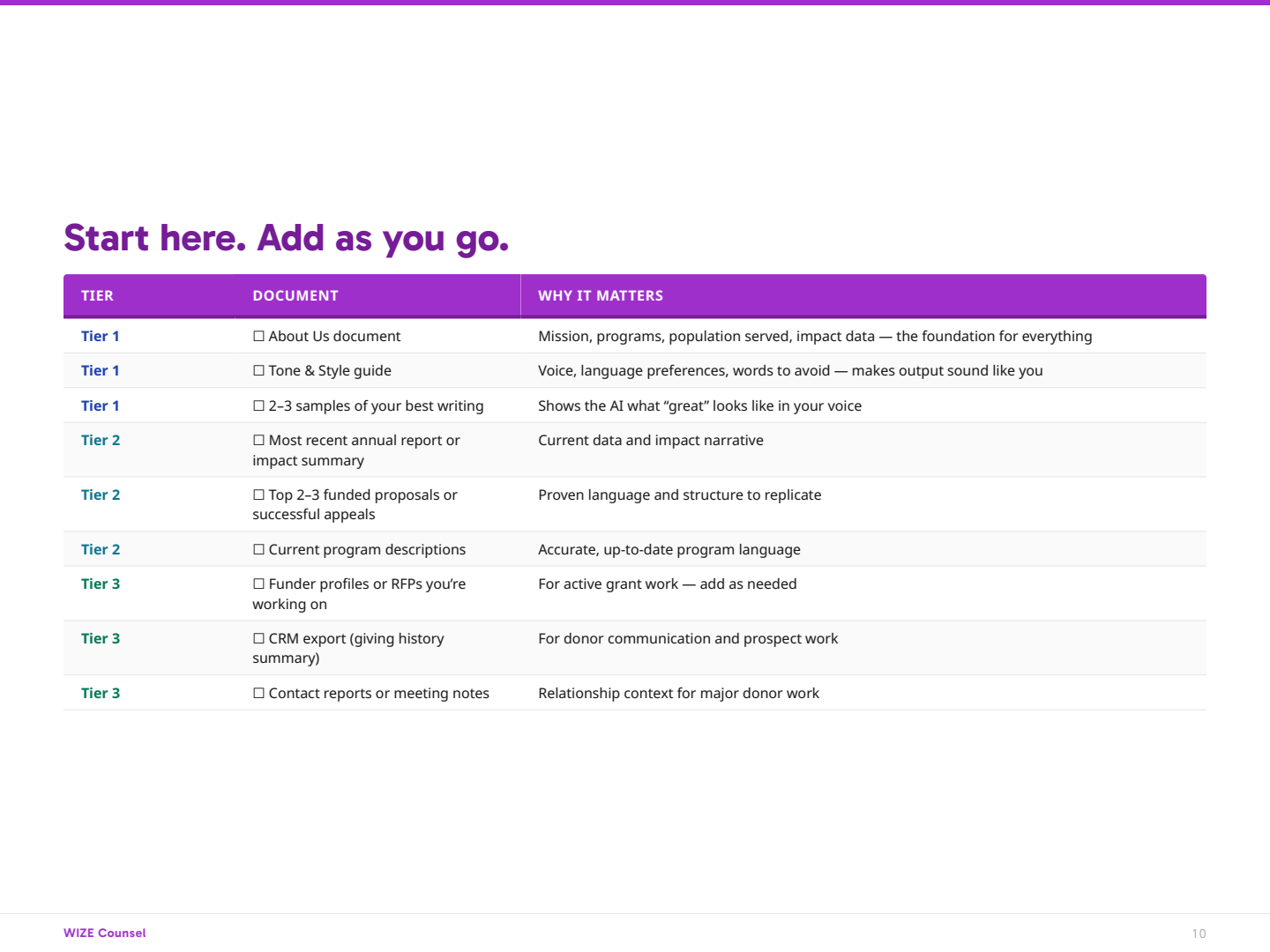Select the DOCUMENT column header
The width and height of the screenshot is (1270, 952).
[295, 295]
